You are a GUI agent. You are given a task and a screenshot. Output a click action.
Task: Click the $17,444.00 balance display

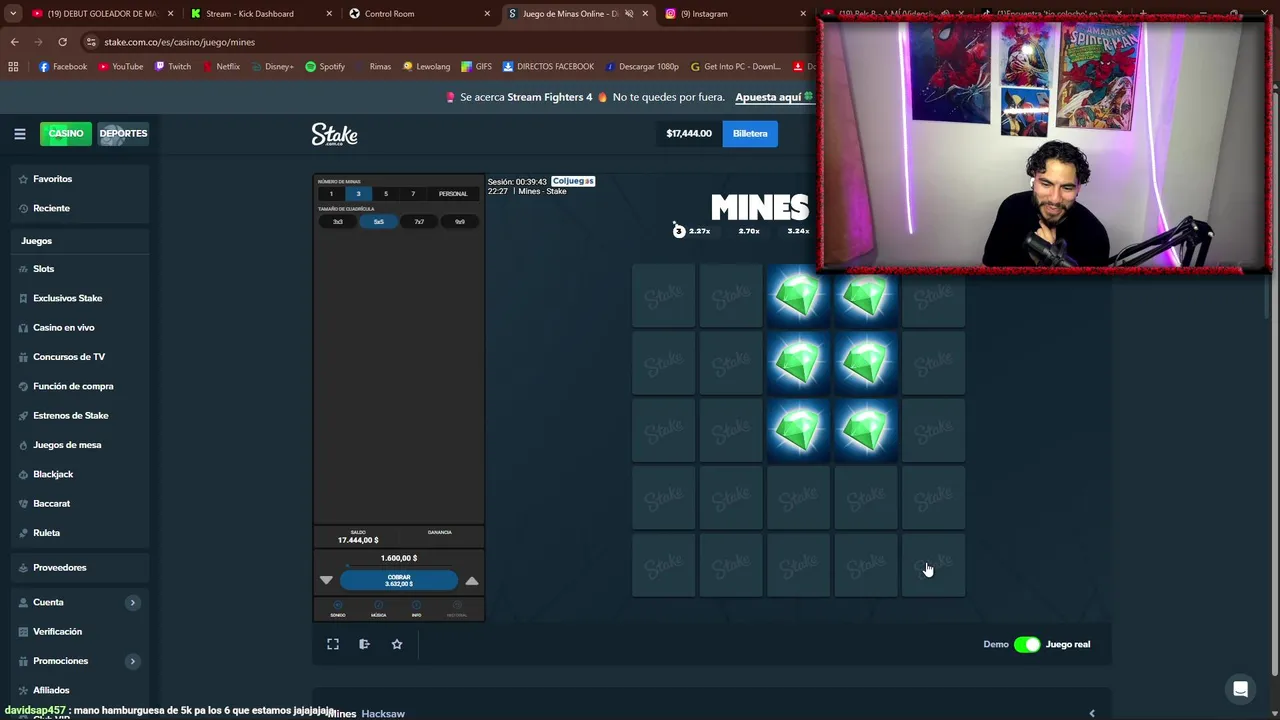tap(689, 133)
